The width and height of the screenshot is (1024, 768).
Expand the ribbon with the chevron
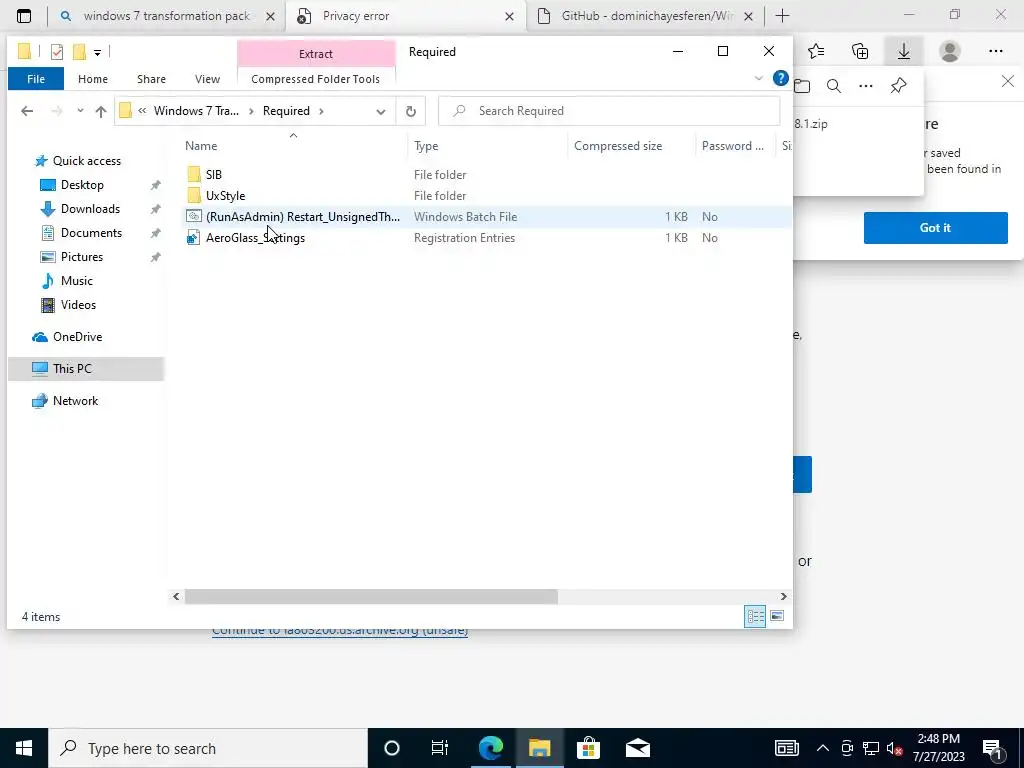click(x=759, y=78)
